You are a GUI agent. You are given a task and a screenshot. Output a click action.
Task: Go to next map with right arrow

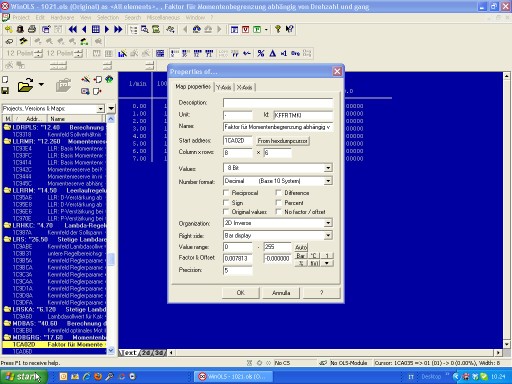(107, 29)
